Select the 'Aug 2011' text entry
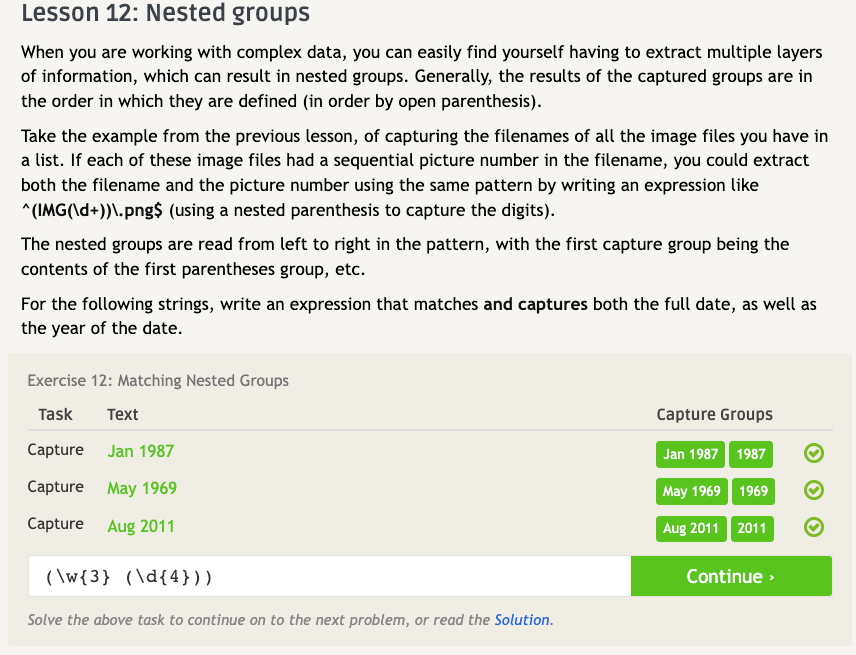The height and width of the screenshot is (655, 856). point(141,525)
